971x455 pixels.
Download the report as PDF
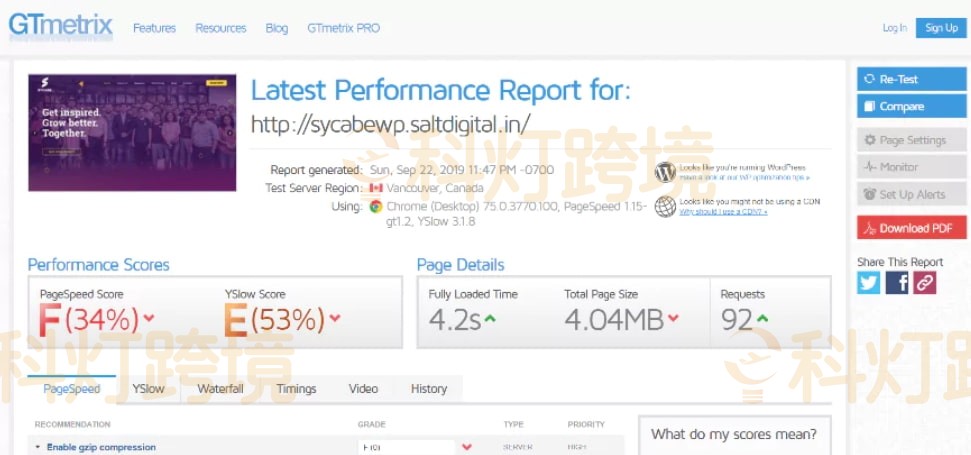[912, 228]
